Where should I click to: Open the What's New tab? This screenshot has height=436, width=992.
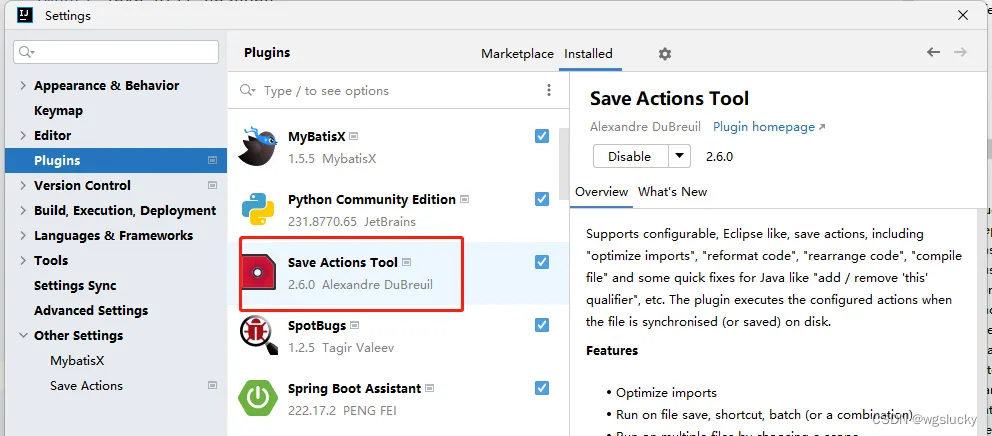[x=673, y=192]
